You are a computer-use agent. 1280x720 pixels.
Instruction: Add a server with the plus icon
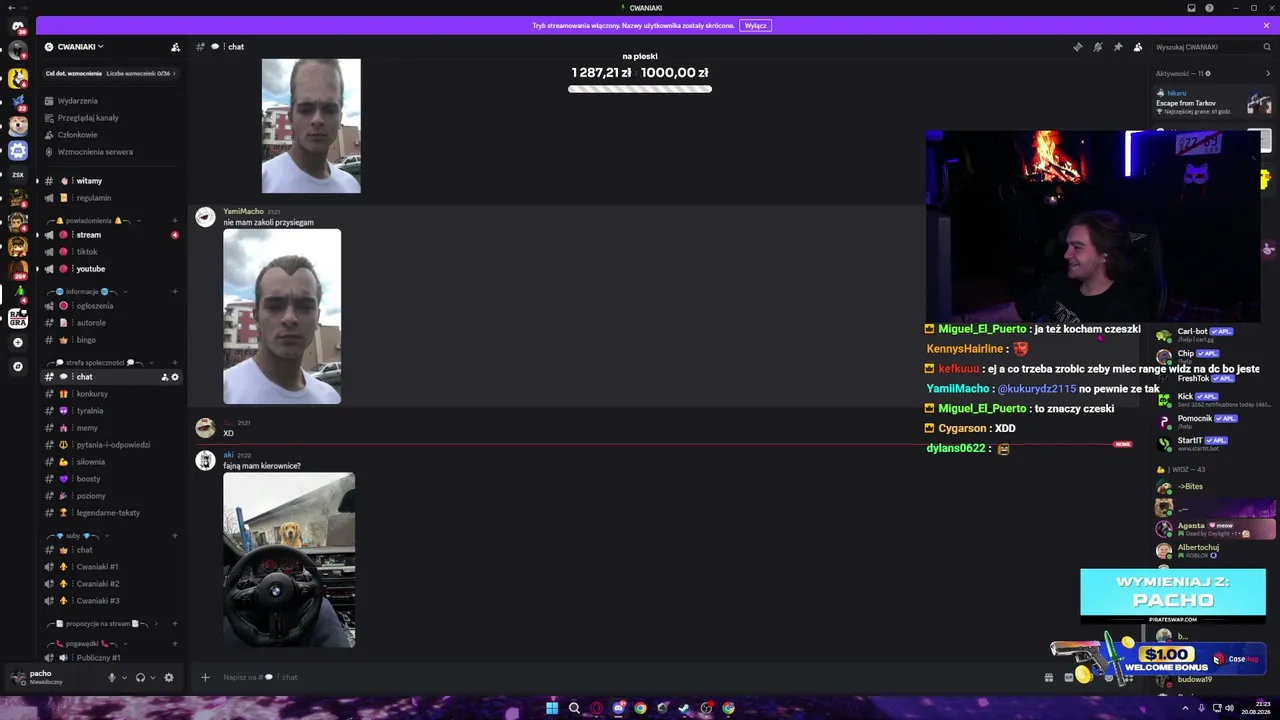point(18,343)
